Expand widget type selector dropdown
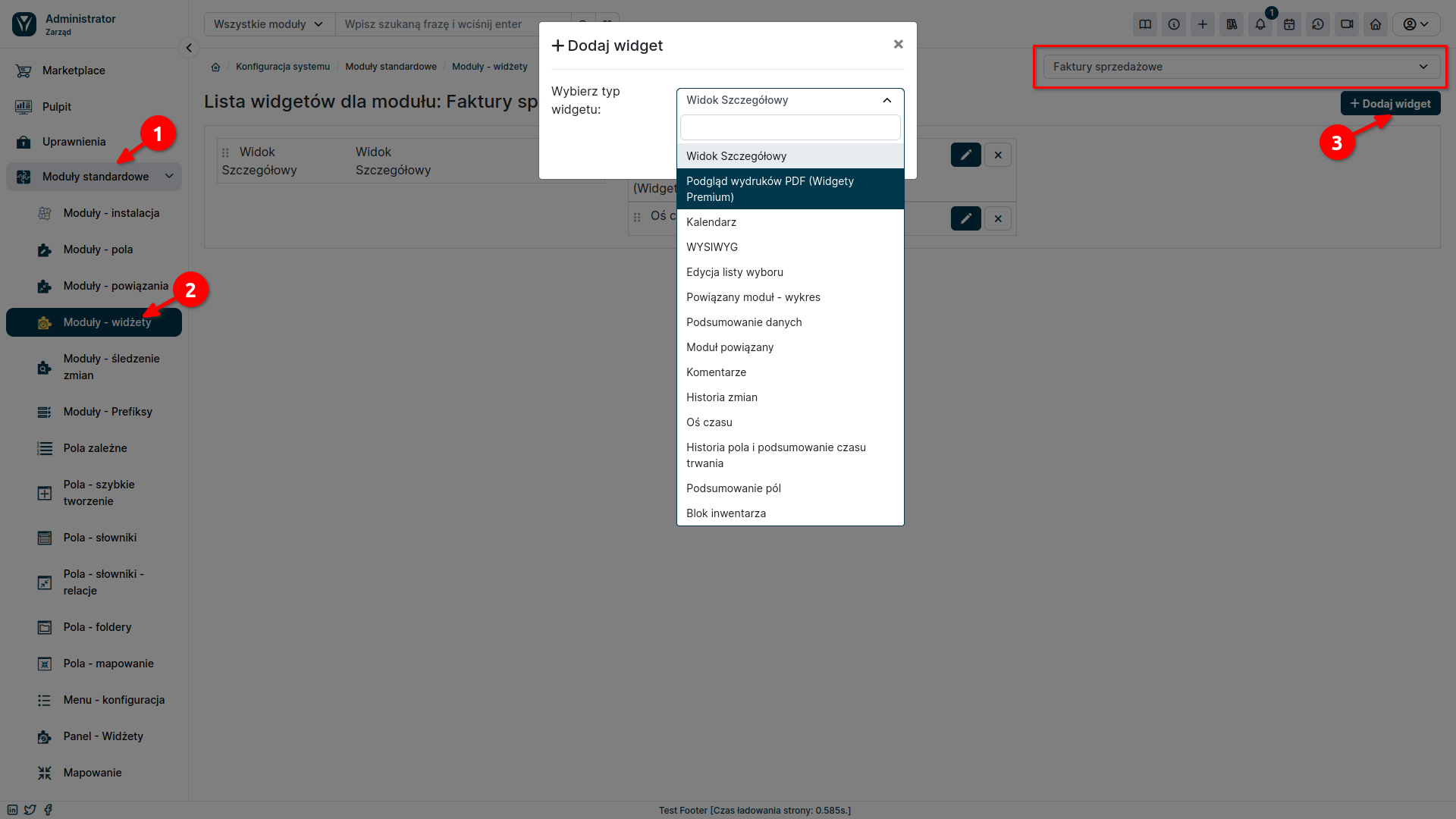The image size is (1456, 819). [789, 100]
